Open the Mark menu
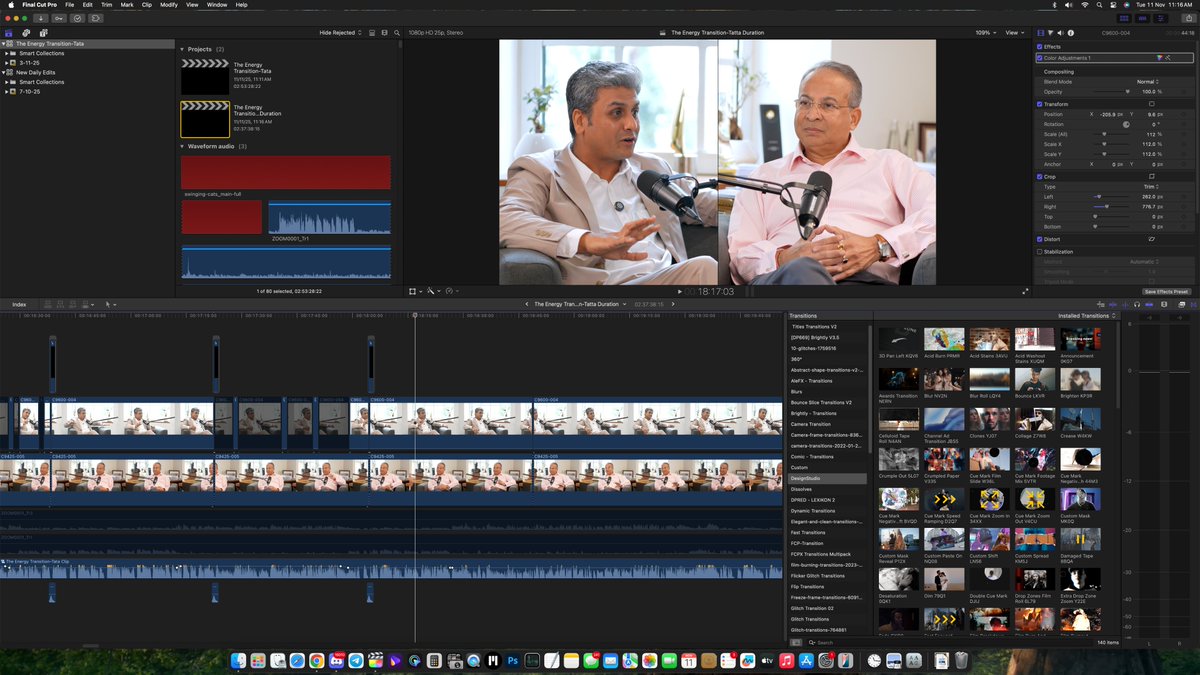The width and height of the screenshot is (1200, 675). coord(127,5)
